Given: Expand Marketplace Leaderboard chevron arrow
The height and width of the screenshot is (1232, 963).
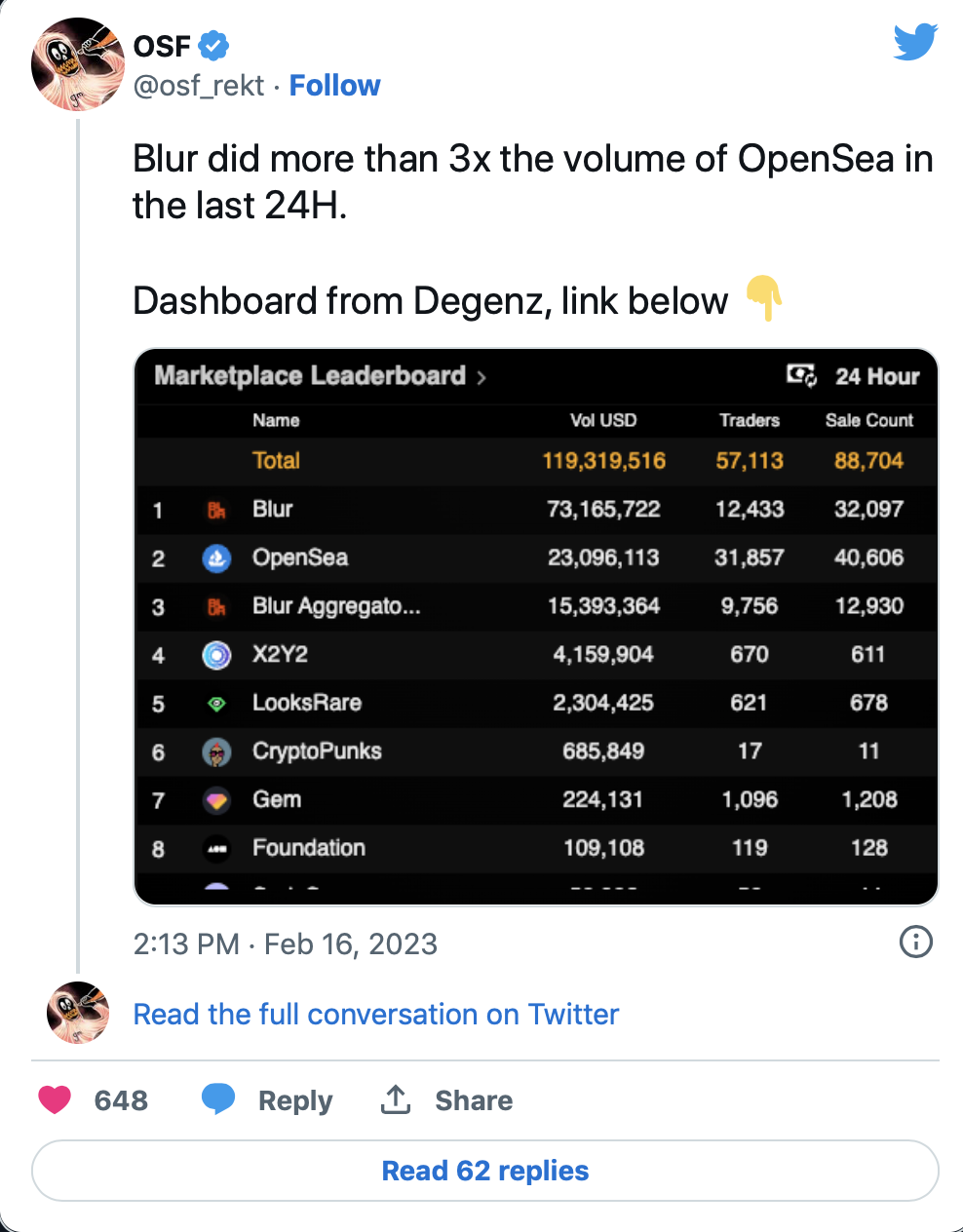Looking at the screenshot, I should point(481,378).
